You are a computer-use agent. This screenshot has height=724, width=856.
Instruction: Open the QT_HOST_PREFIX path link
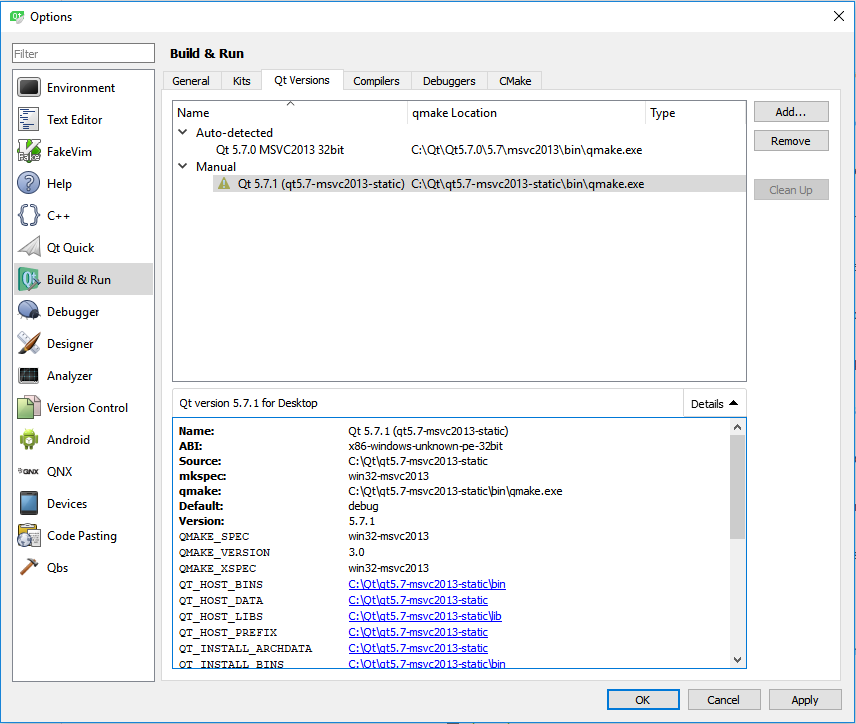point(418,632)
